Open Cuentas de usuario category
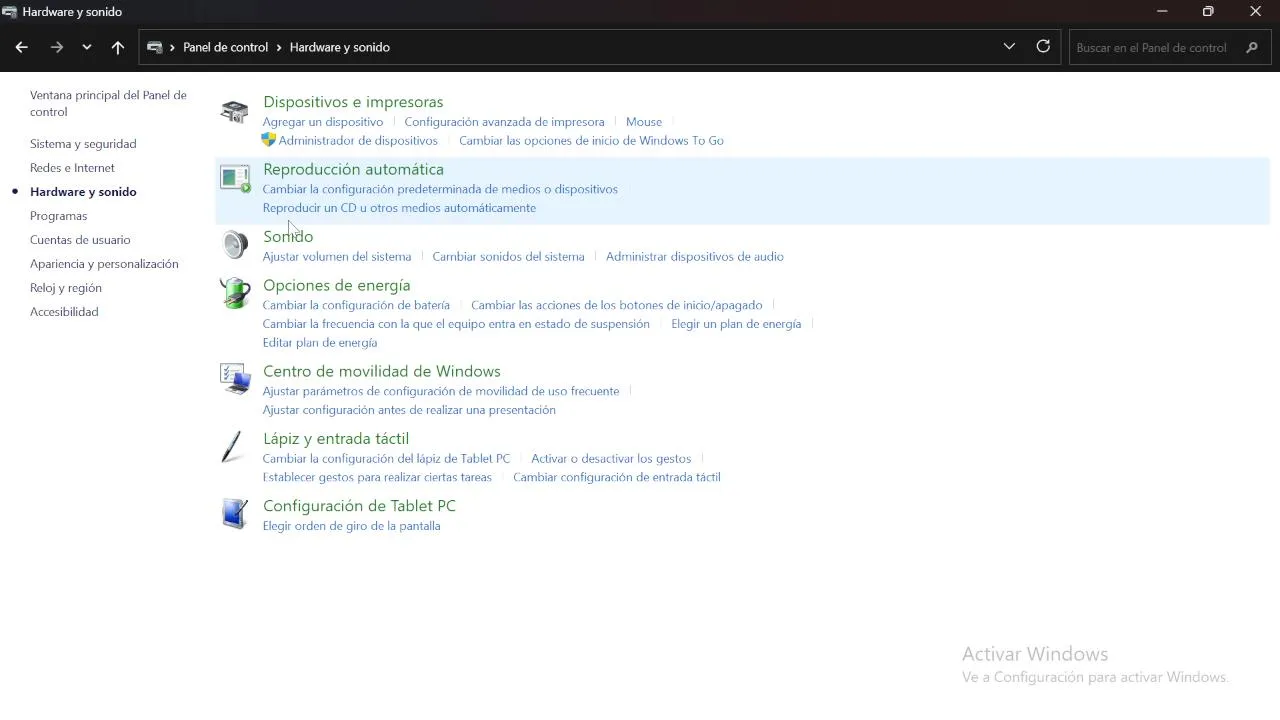Image resolution: width=1280 pixels, height=720 pixels. [80, 240]
